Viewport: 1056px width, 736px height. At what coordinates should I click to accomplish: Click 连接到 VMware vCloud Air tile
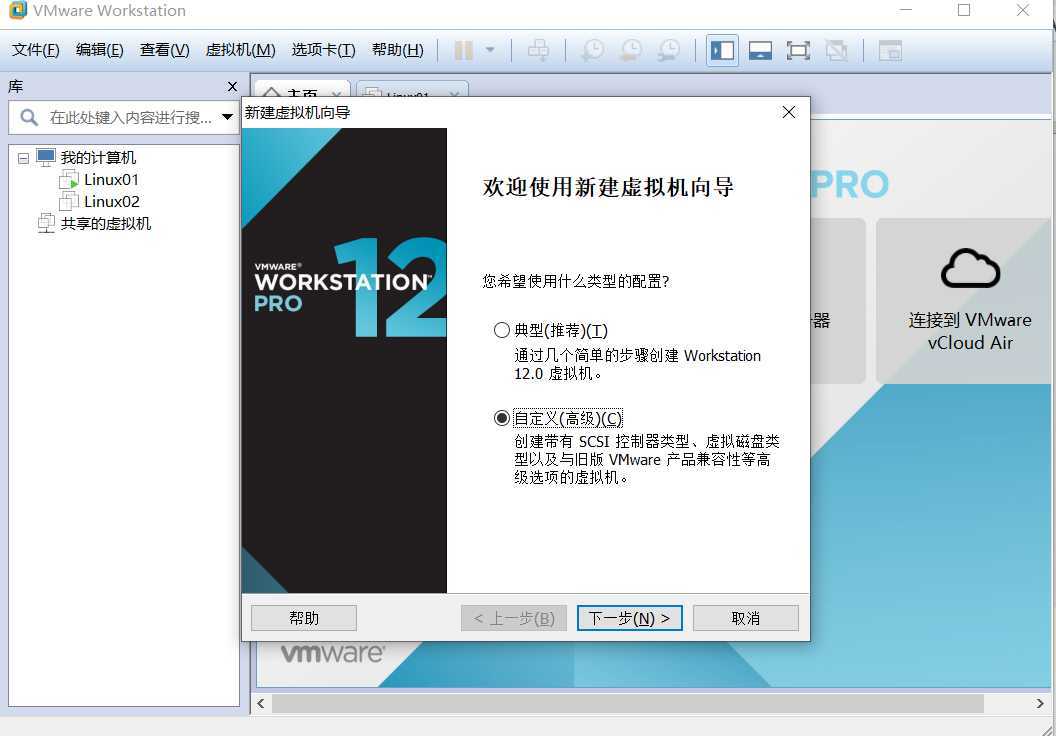966,301
